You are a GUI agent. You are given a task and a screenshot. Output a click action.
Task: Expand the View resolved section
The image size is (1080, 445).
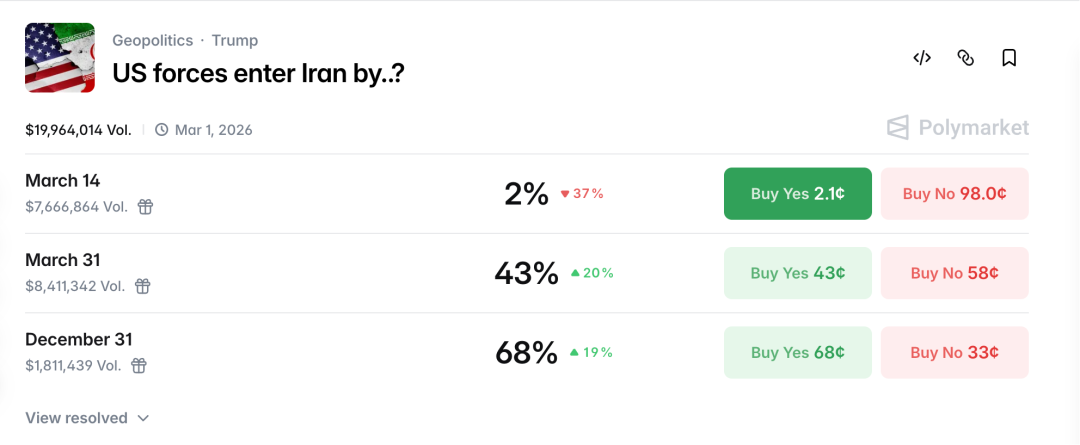click(x=87, y=418)
